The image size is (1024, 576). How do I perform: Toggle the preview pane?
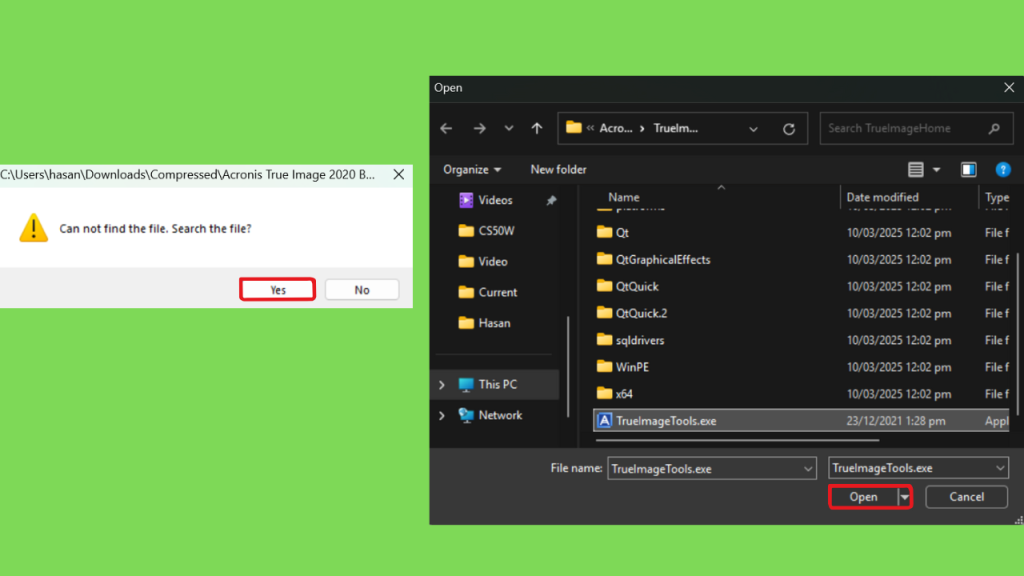coord(968,170)
